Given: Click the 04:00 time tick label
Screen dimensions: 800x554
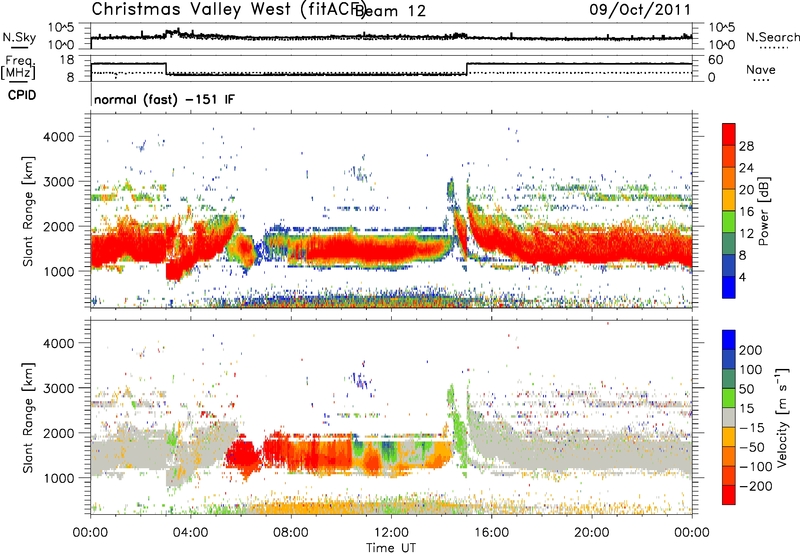Looking at the screenshot, I should [x=191, y=533].
